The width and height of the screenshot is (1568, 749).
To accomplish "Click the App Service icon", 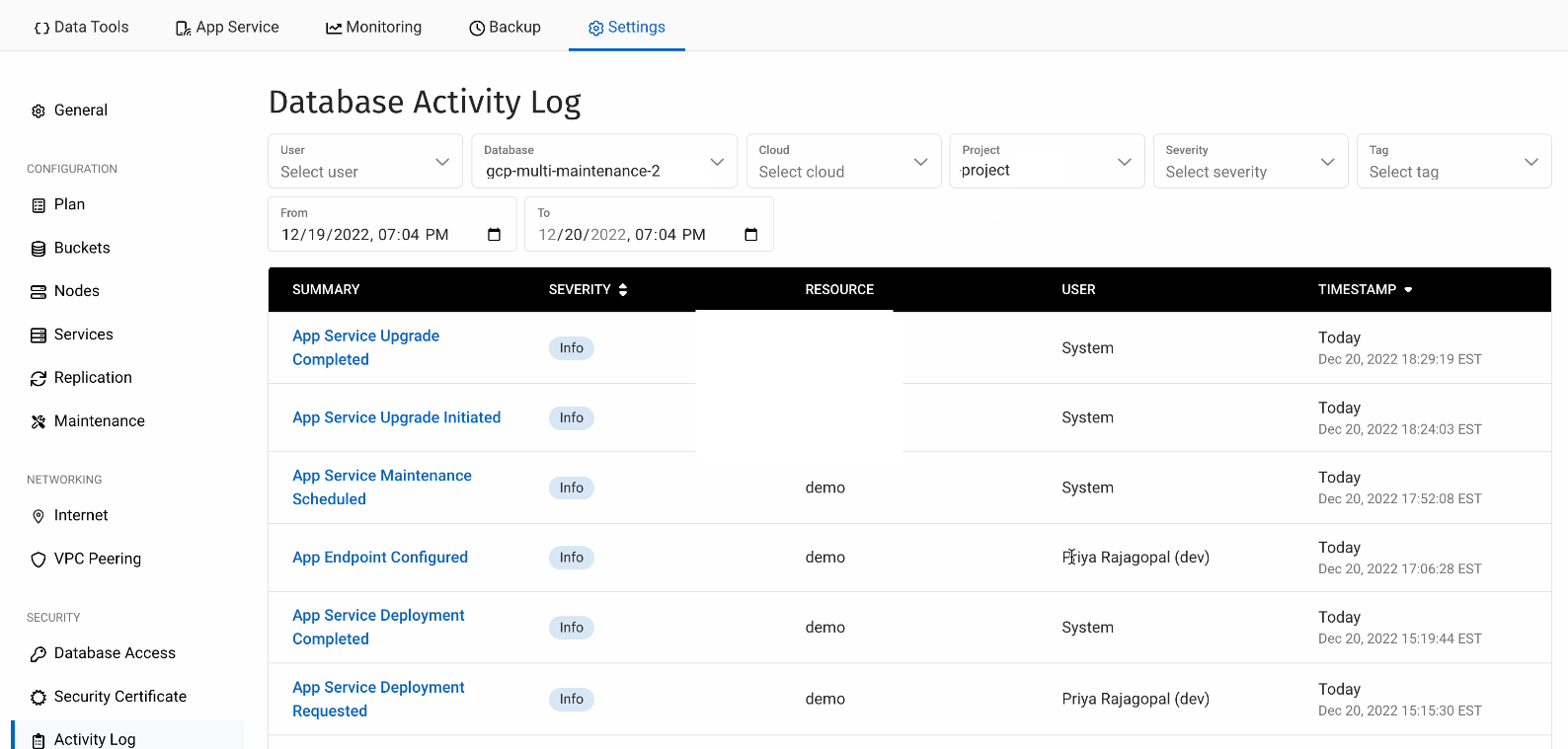I will (x=183, y=29).
